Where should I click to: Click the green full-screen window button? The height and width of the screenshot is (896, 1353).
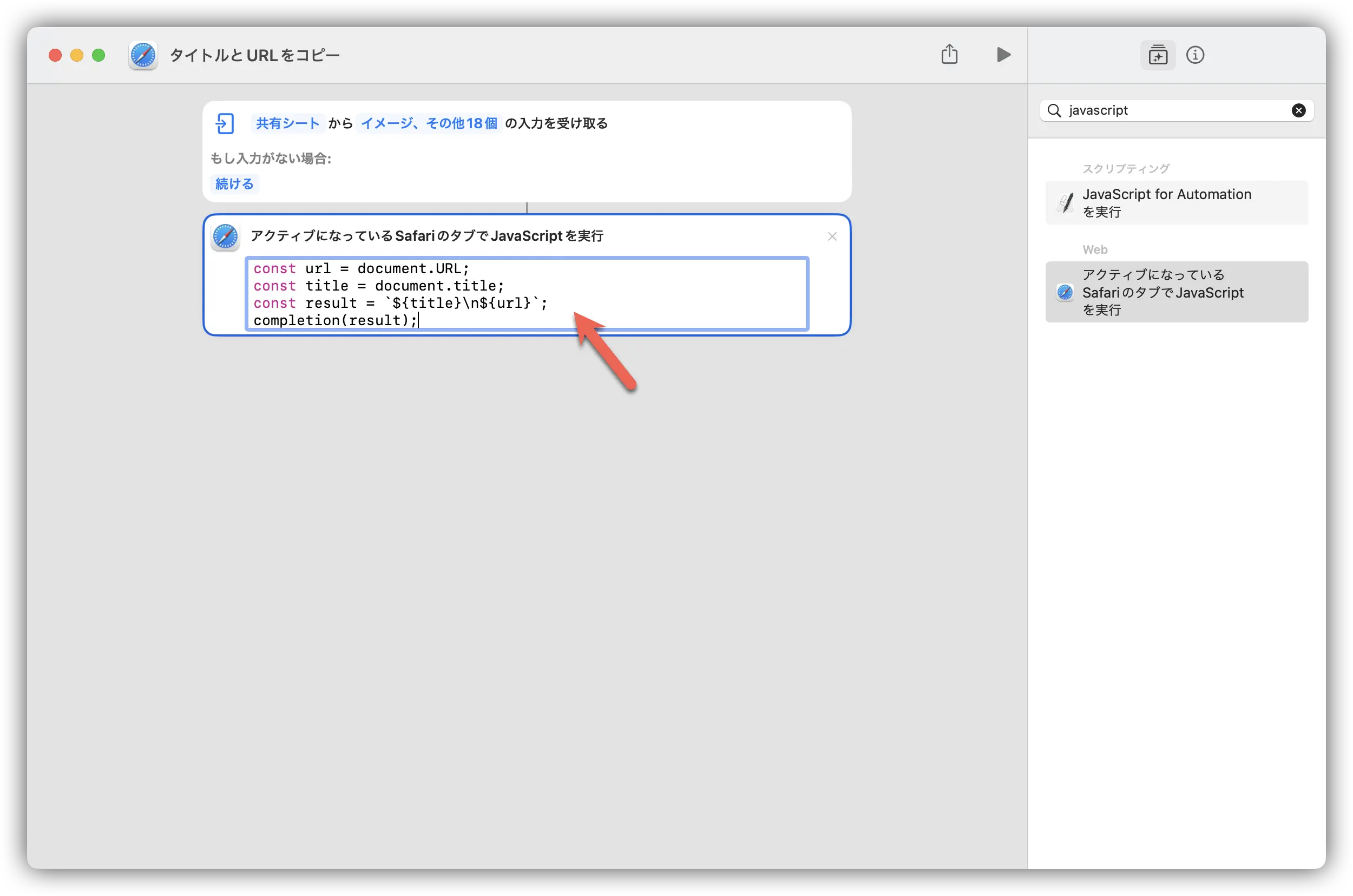point(98,55)
